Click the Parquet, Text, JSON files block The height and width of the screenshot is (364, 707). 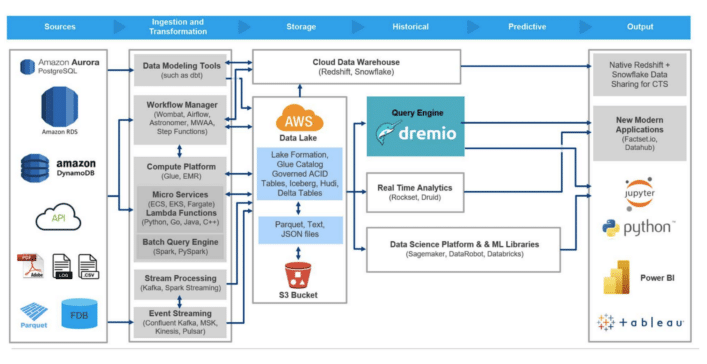click(x=300, y=230)
